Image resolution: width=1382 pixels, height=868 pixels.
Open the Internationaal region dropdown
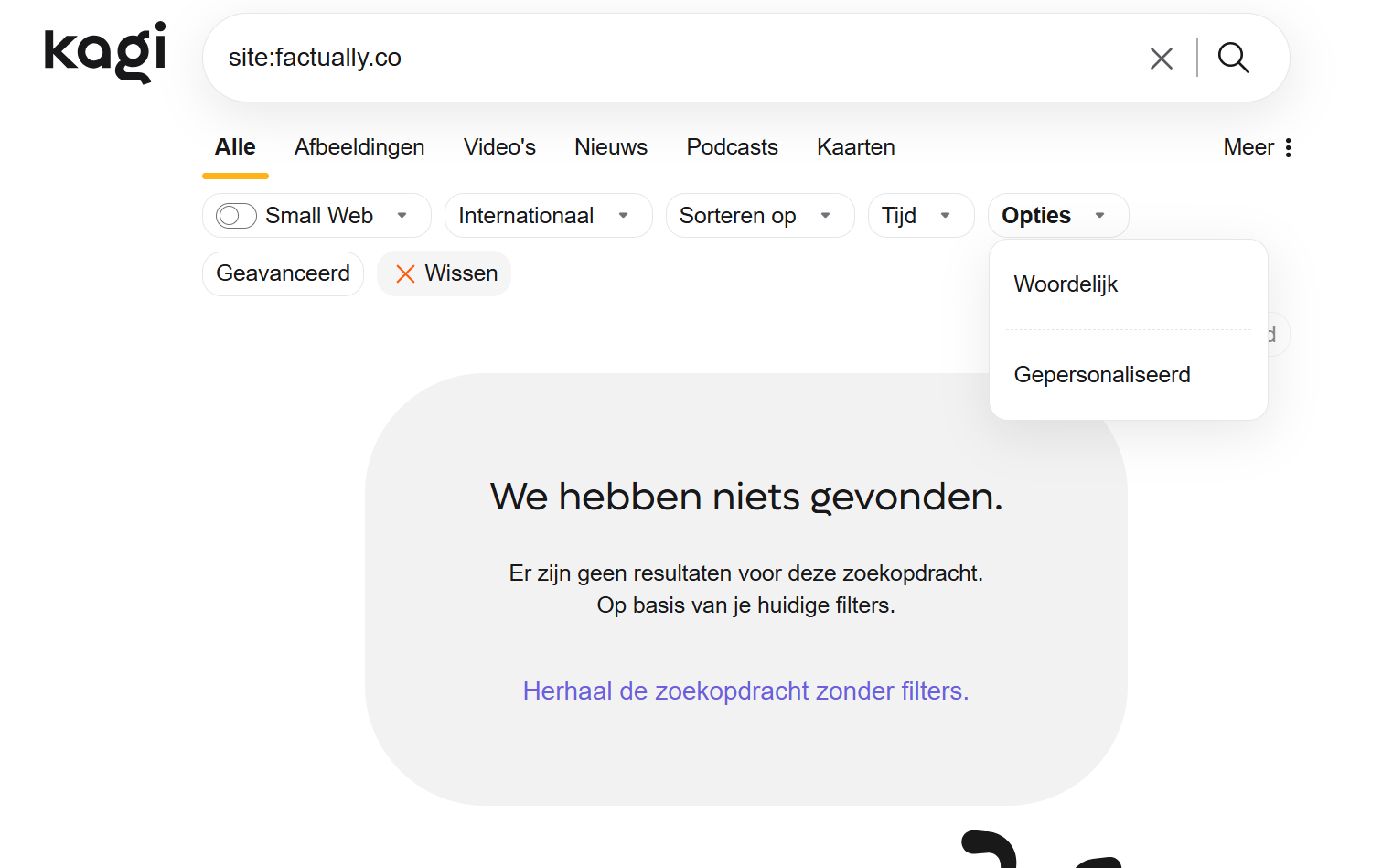click(548, 216)
